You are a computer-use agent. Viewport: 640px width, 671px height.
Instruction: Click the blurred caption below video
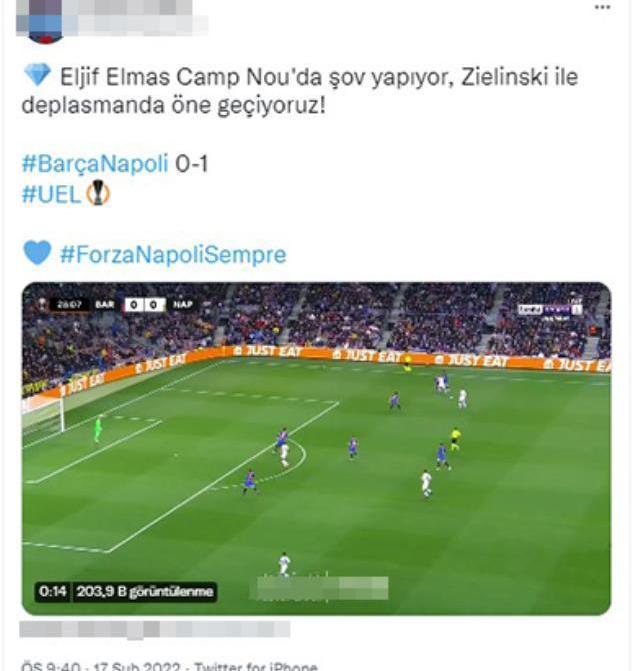[155, 629]
